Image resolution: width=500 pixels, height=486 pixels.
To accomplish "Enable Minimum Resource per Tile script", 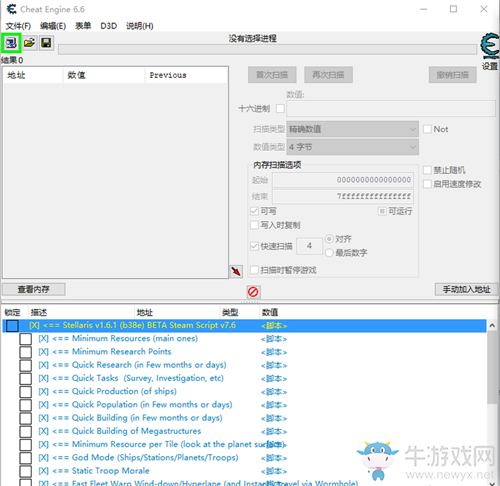I will point(25,445).
